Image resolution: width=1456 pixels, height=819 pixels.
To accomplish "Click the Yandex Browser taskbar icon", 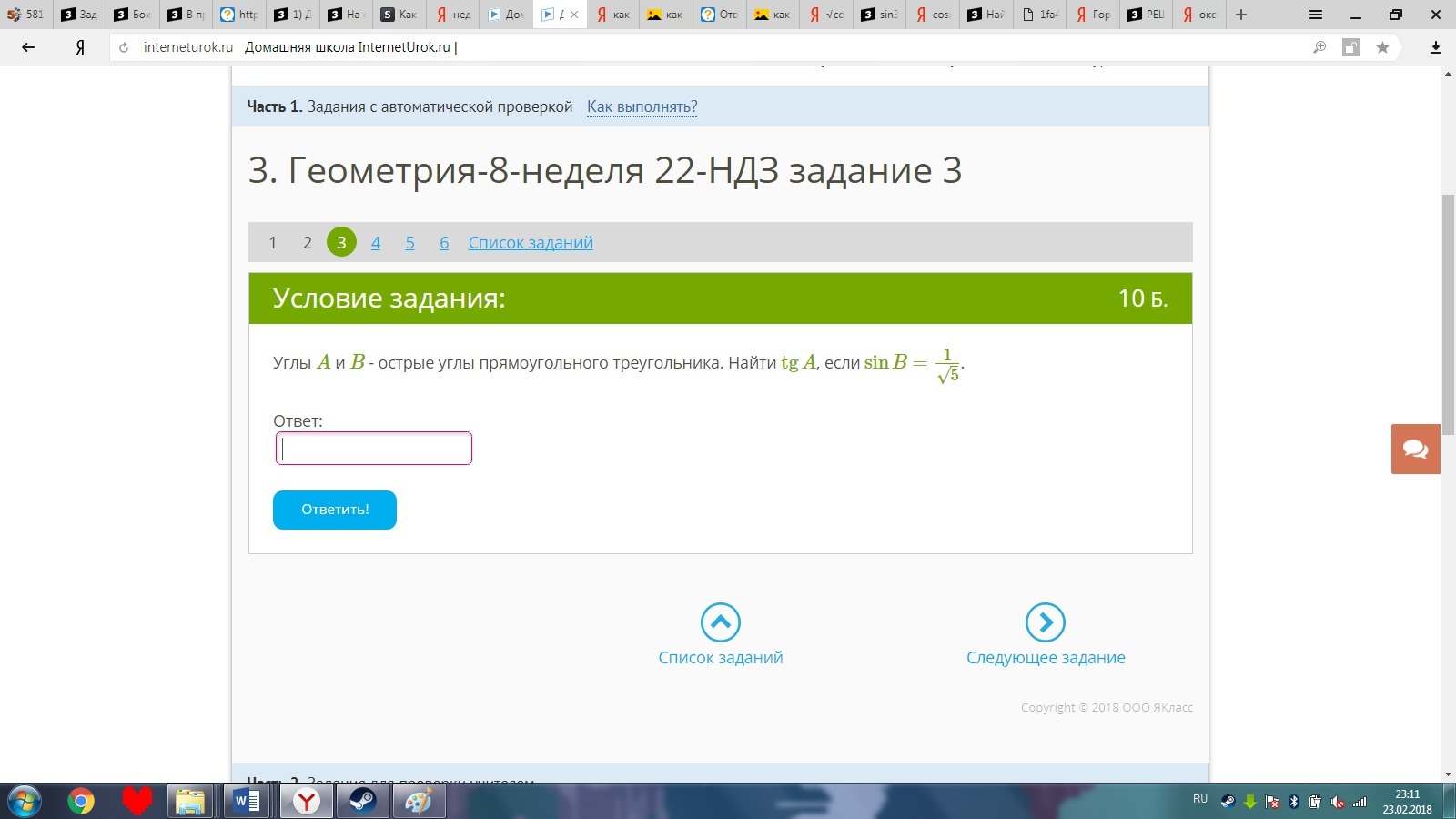I will click(307, 802).
